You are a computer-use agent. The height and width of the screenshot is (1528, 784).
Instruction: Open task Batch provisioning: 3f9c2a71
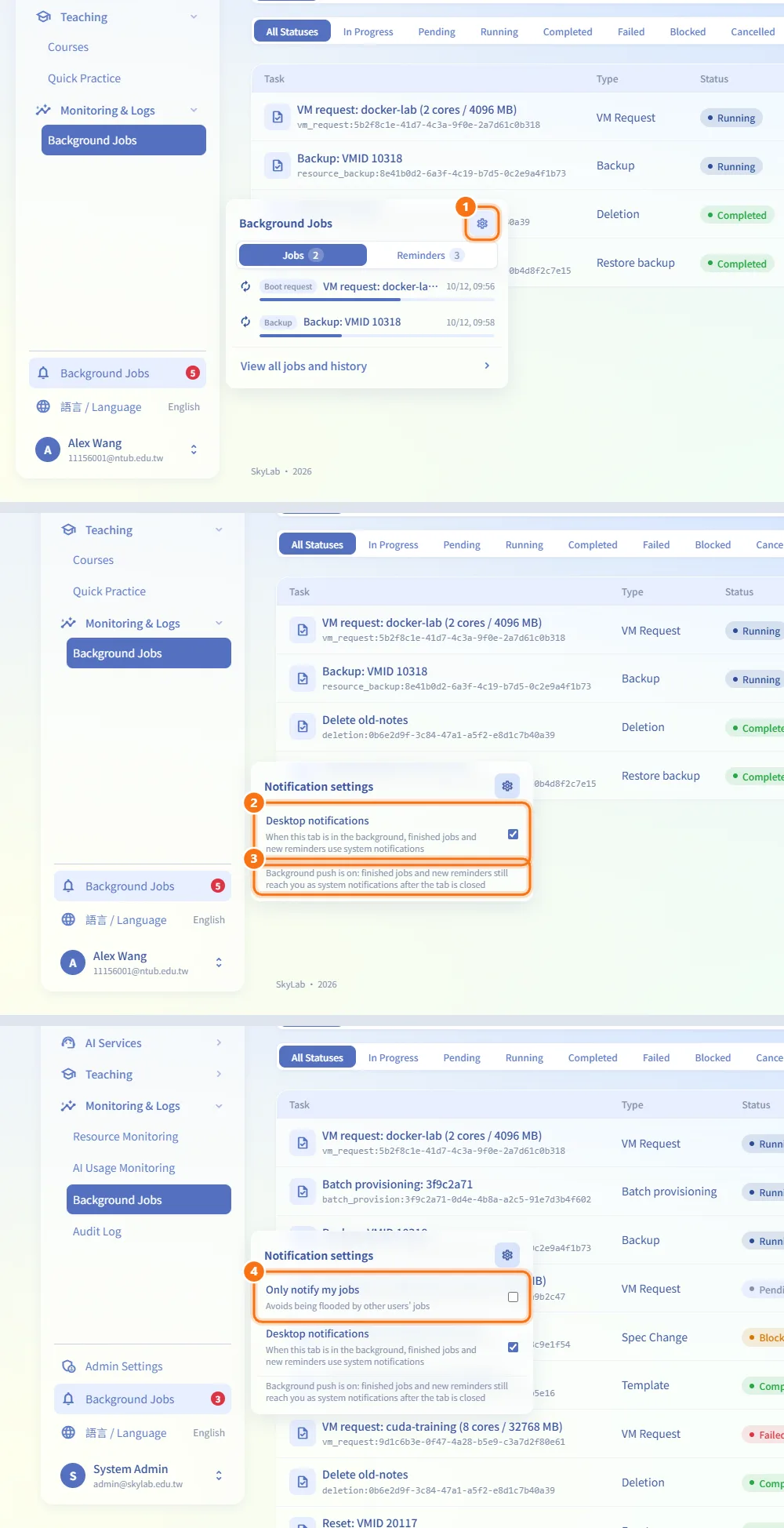[397, 1184]
